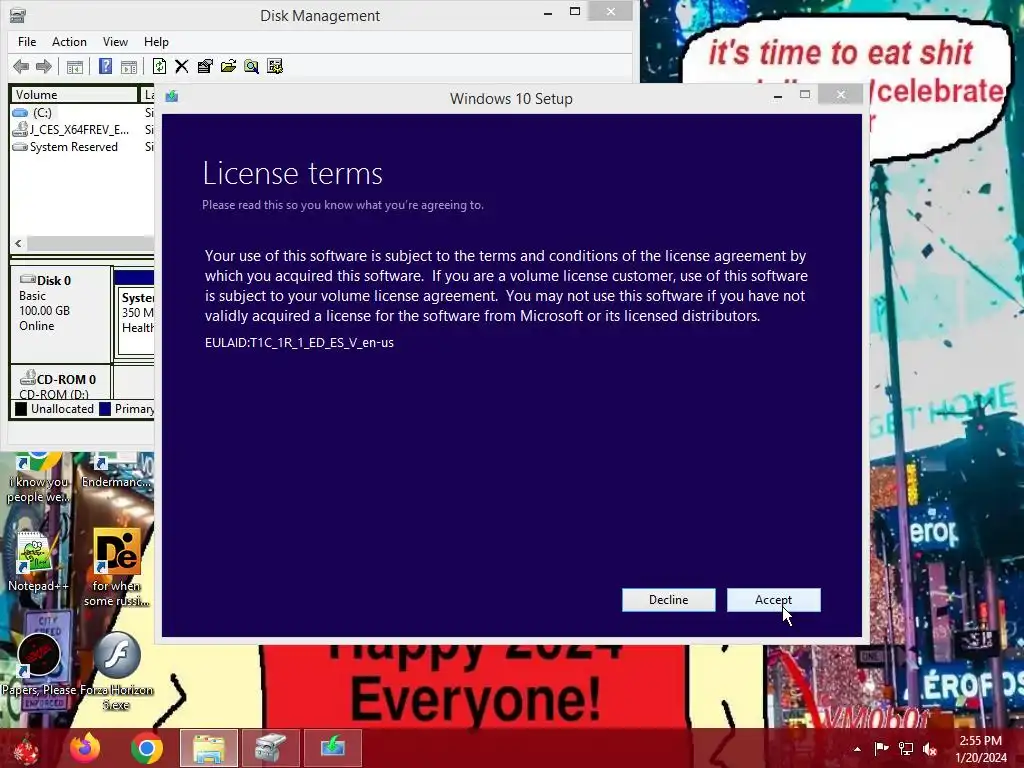
Task: Click the Action Center flag tray icon
Action: pos(881,749)
